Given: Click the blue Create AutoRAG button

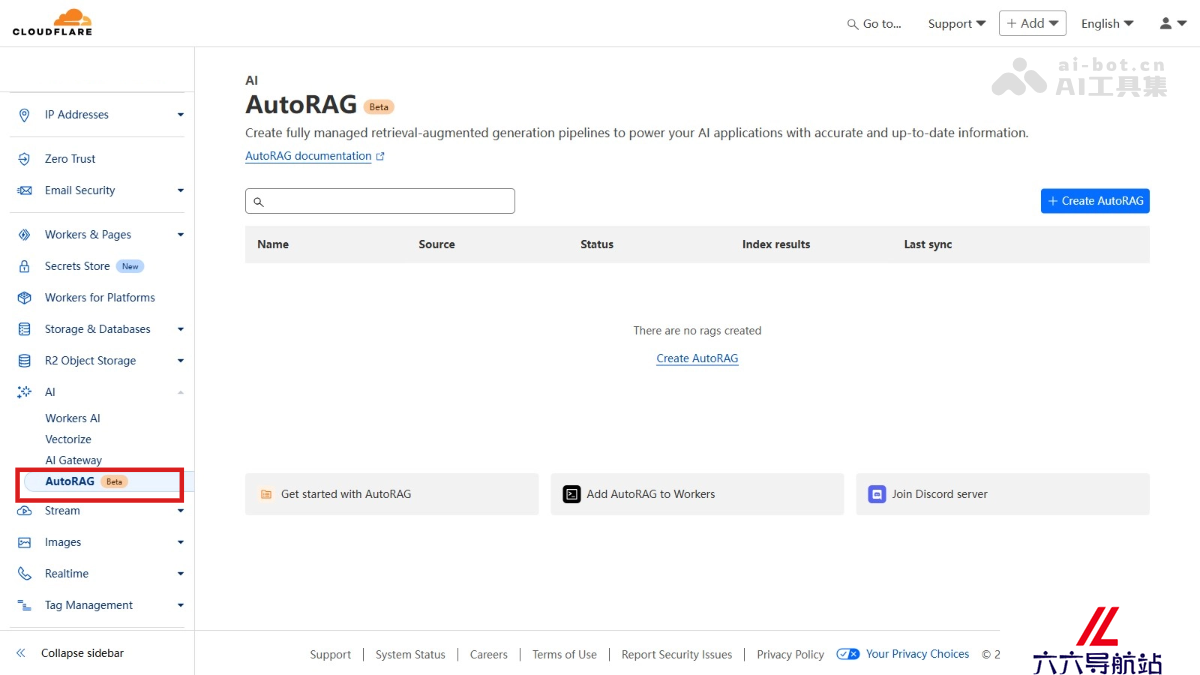Looking at the screenshot, I should click(x=1095, y=201).
